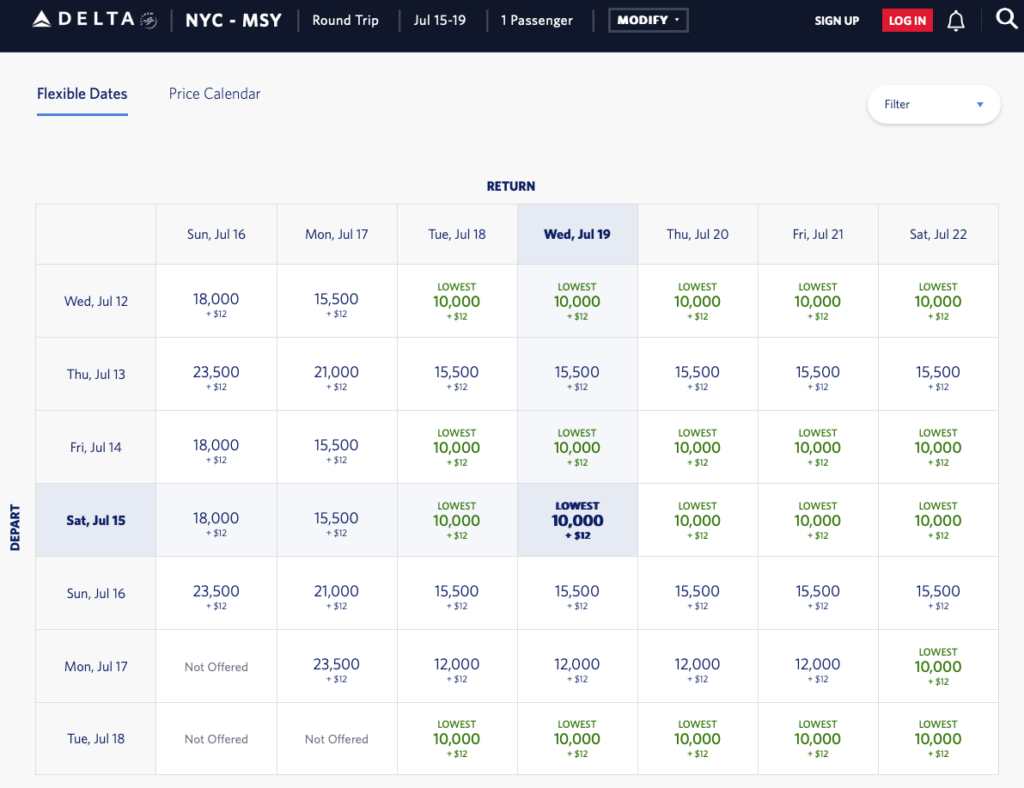Pick Thu Jul 13 to Mon Jul 17 fare 21,000
The width and height of the screenshot is (1024, 788).
(336, 375)
